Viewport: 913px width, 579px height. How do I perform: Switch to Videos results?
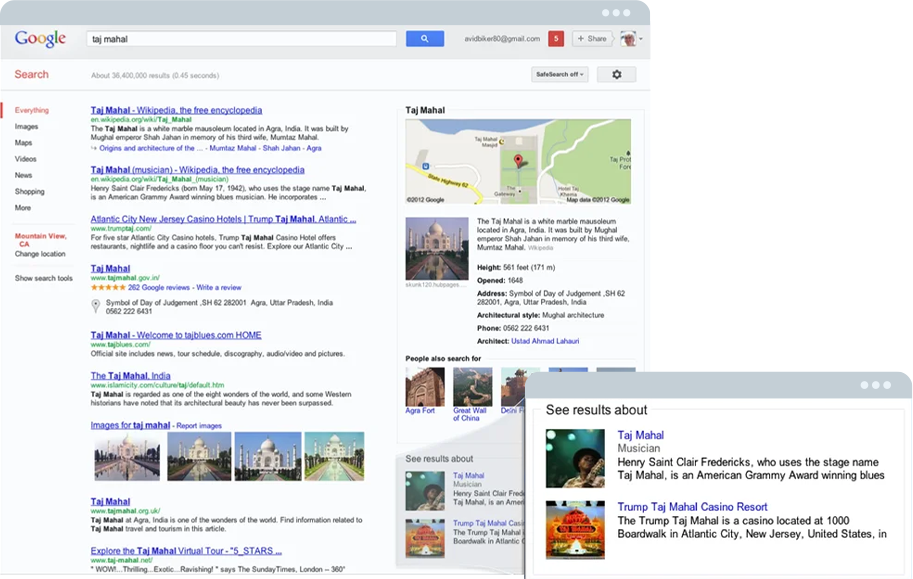click(x=26, y=159)
